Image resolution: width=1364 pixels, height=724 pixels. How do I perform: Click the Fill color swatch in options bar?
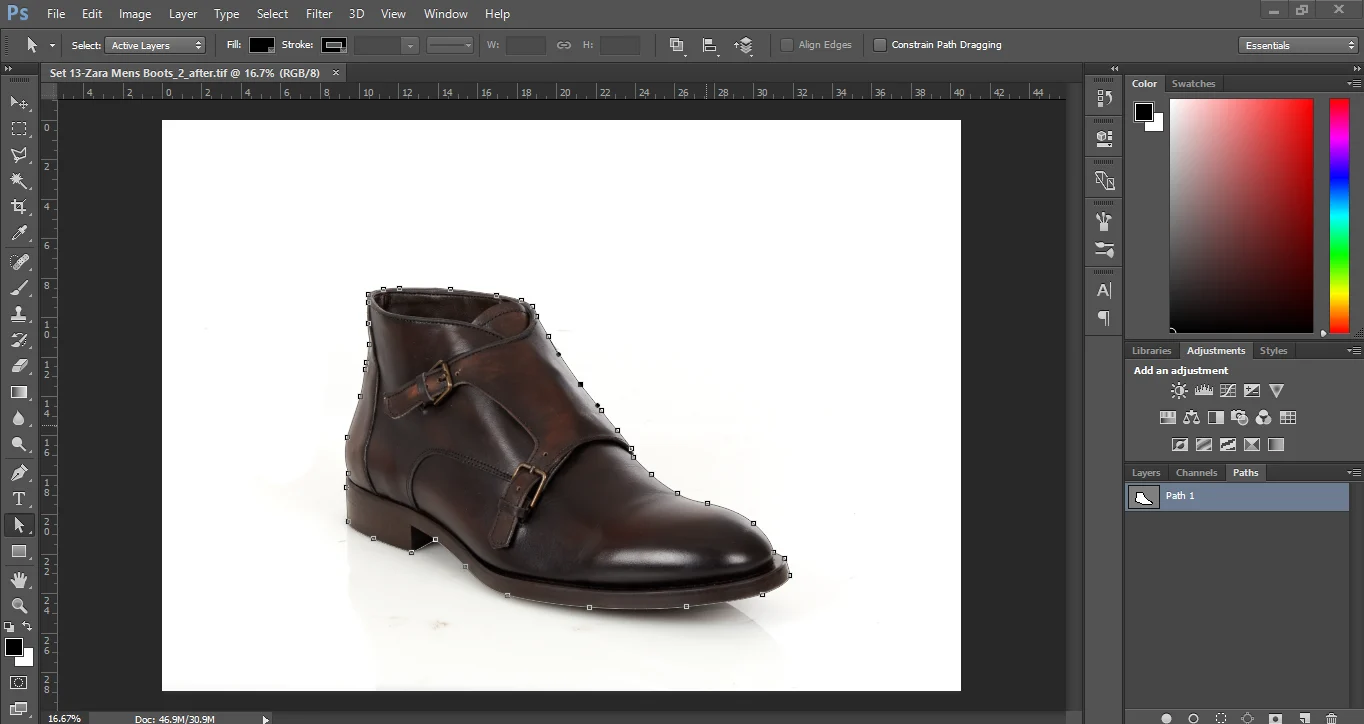click(262, 44)
